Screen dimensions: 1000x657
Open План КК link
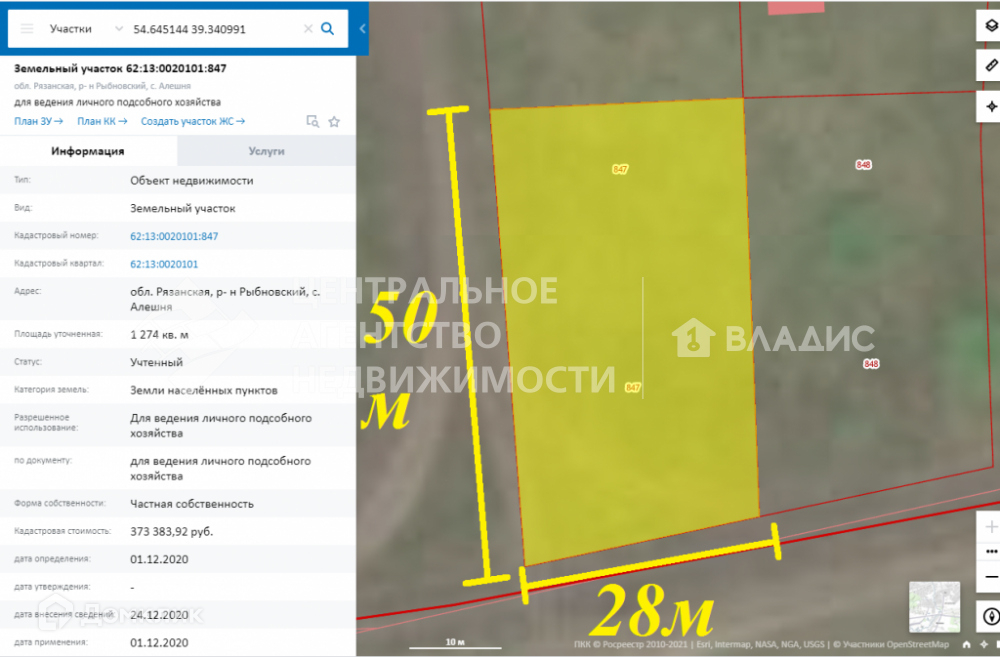[x=102, y=121]
